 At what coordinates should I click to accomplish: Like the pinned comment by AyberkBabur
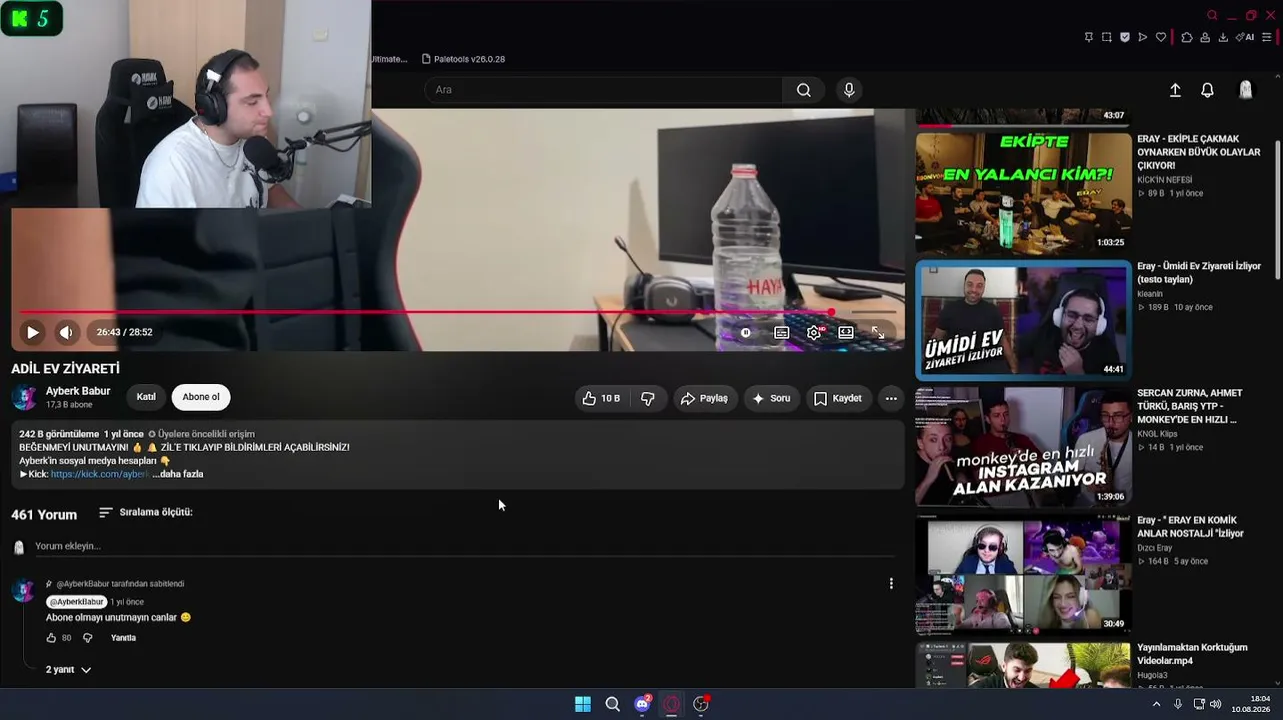tap(52, 638)
